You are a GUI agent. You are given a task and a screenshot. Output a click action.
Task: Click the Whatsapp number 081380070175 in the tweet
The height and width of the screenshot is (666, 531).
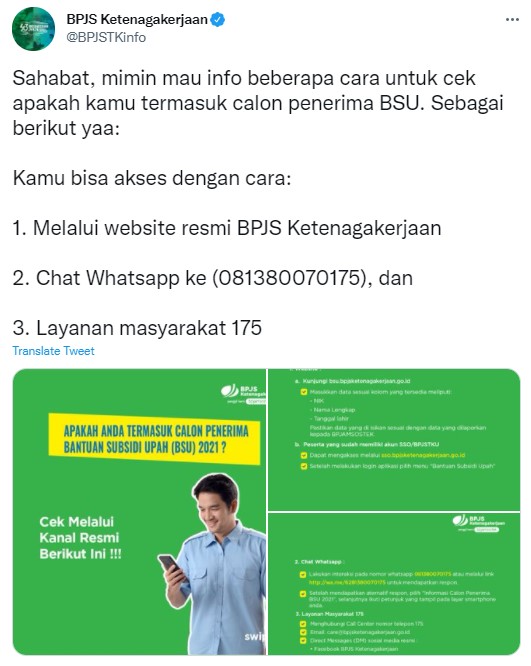(x=289, y=278)
